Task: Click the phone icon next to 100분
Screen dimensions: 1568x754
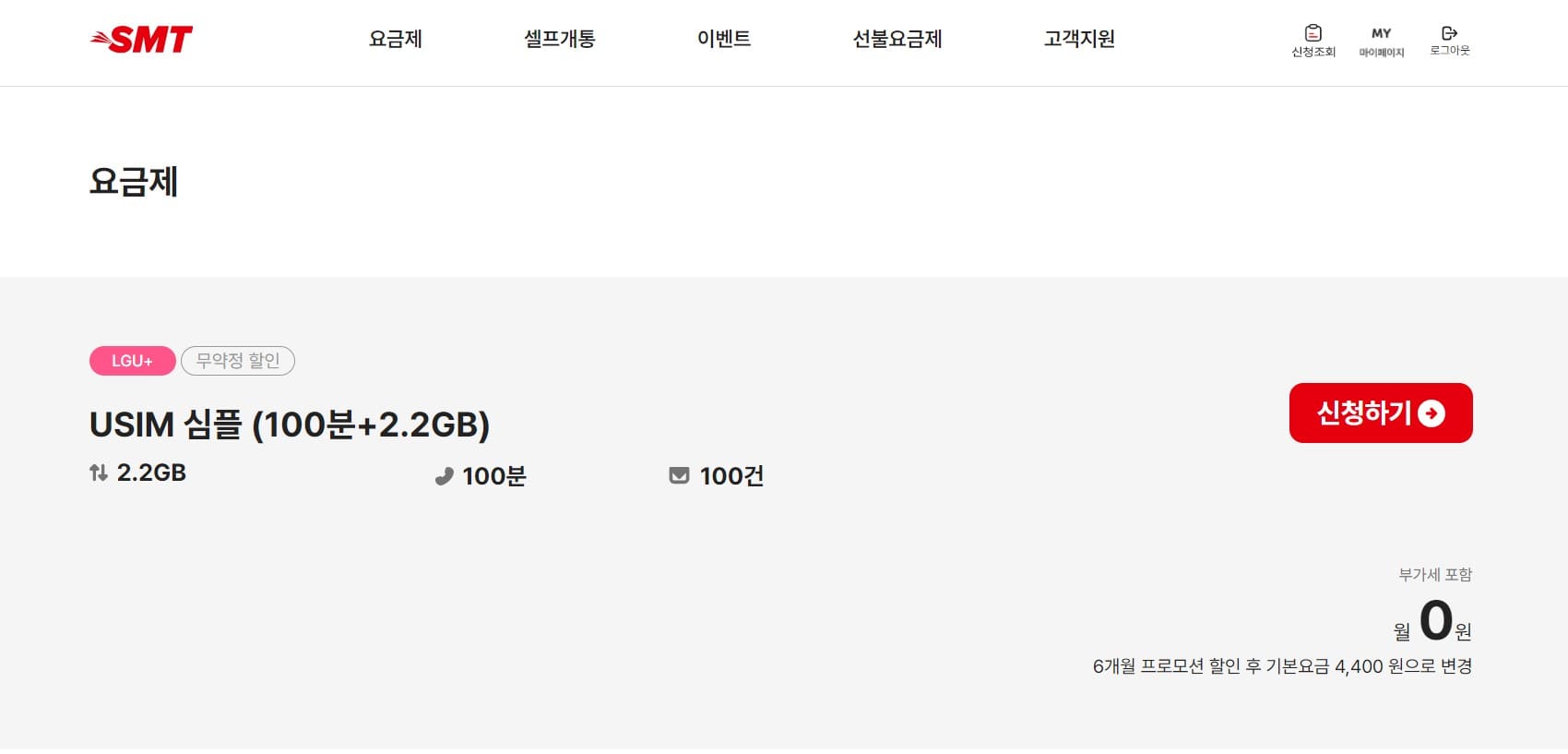Action: [x=444, y=476]
